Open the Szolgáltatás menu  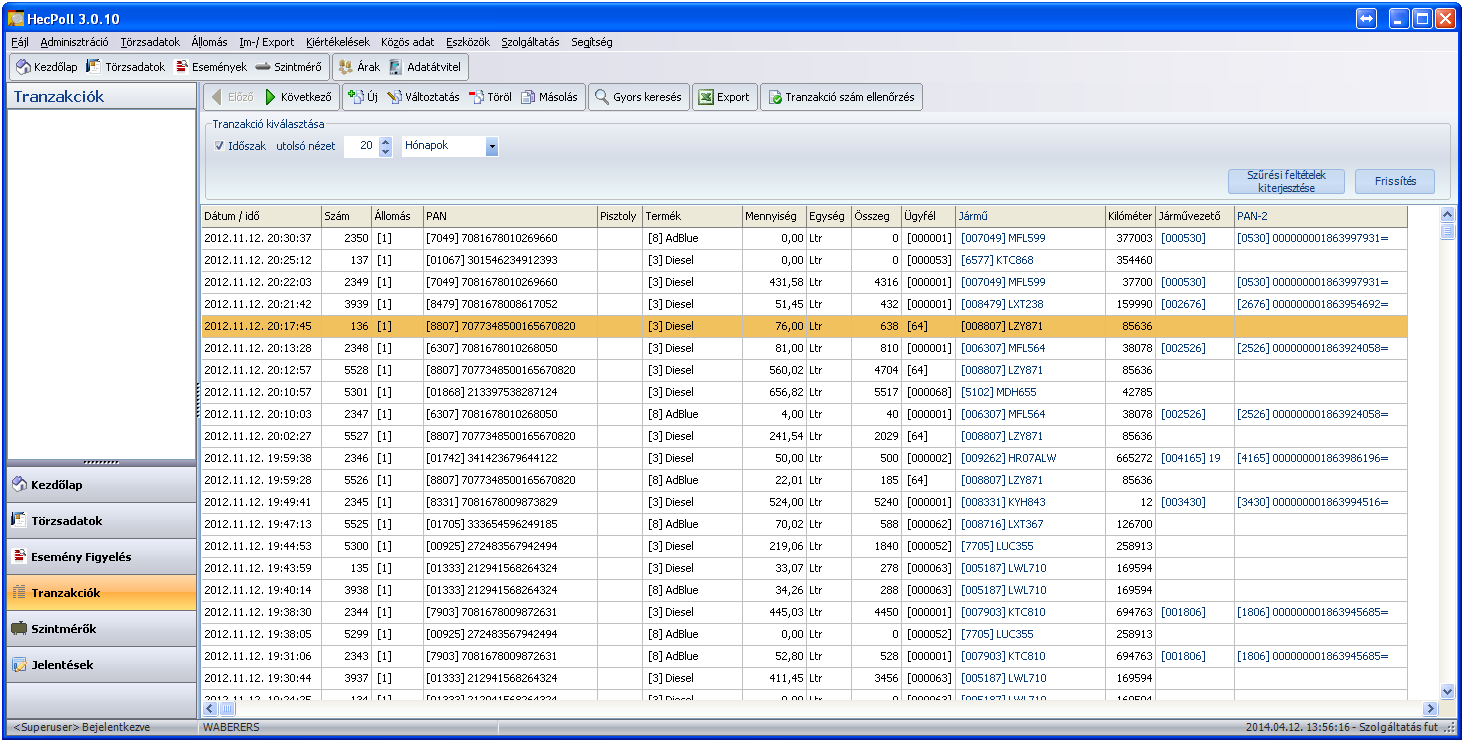530,42
